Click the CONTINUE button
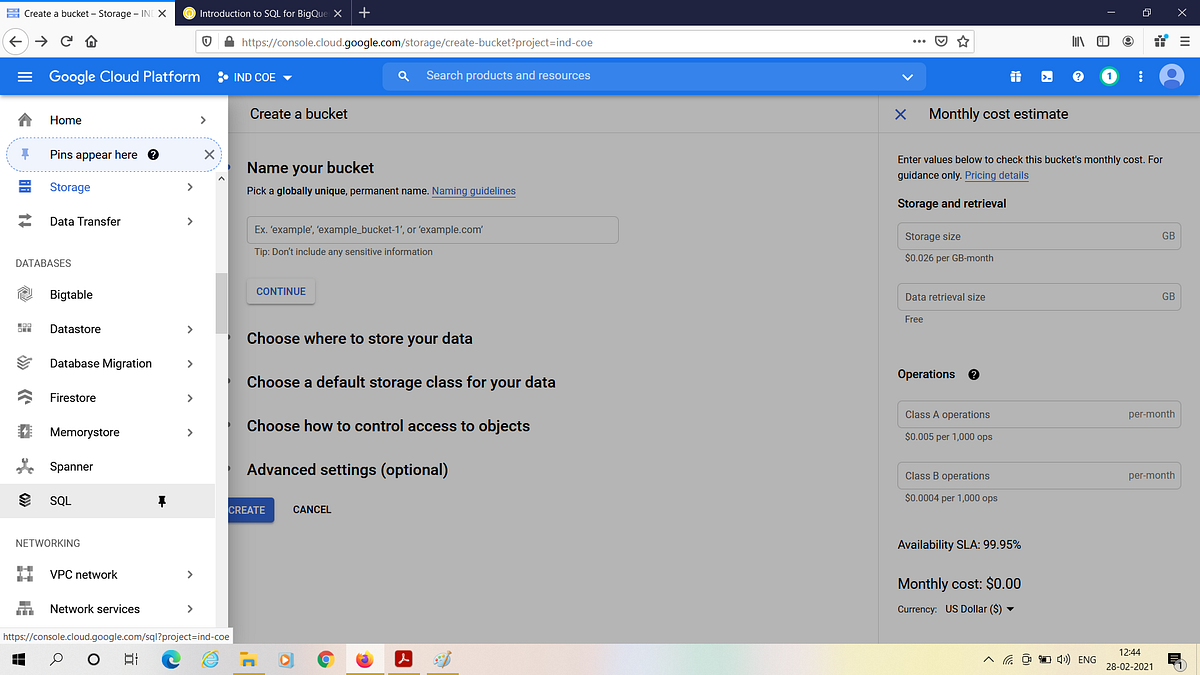1200x675 pixels. [280, 291]
